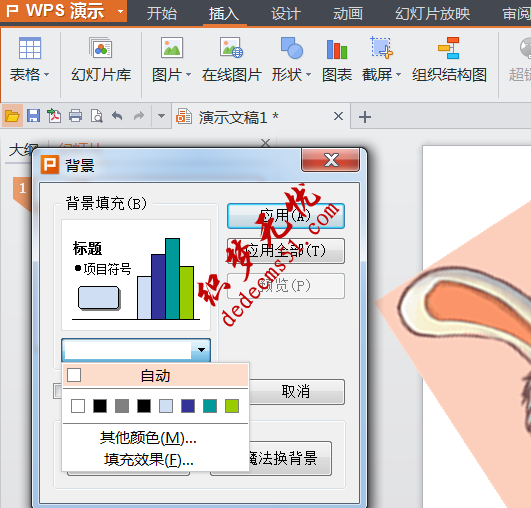
Task: Click the Print Preview icon
Action: pyautogui.click(x=97, y=116)
